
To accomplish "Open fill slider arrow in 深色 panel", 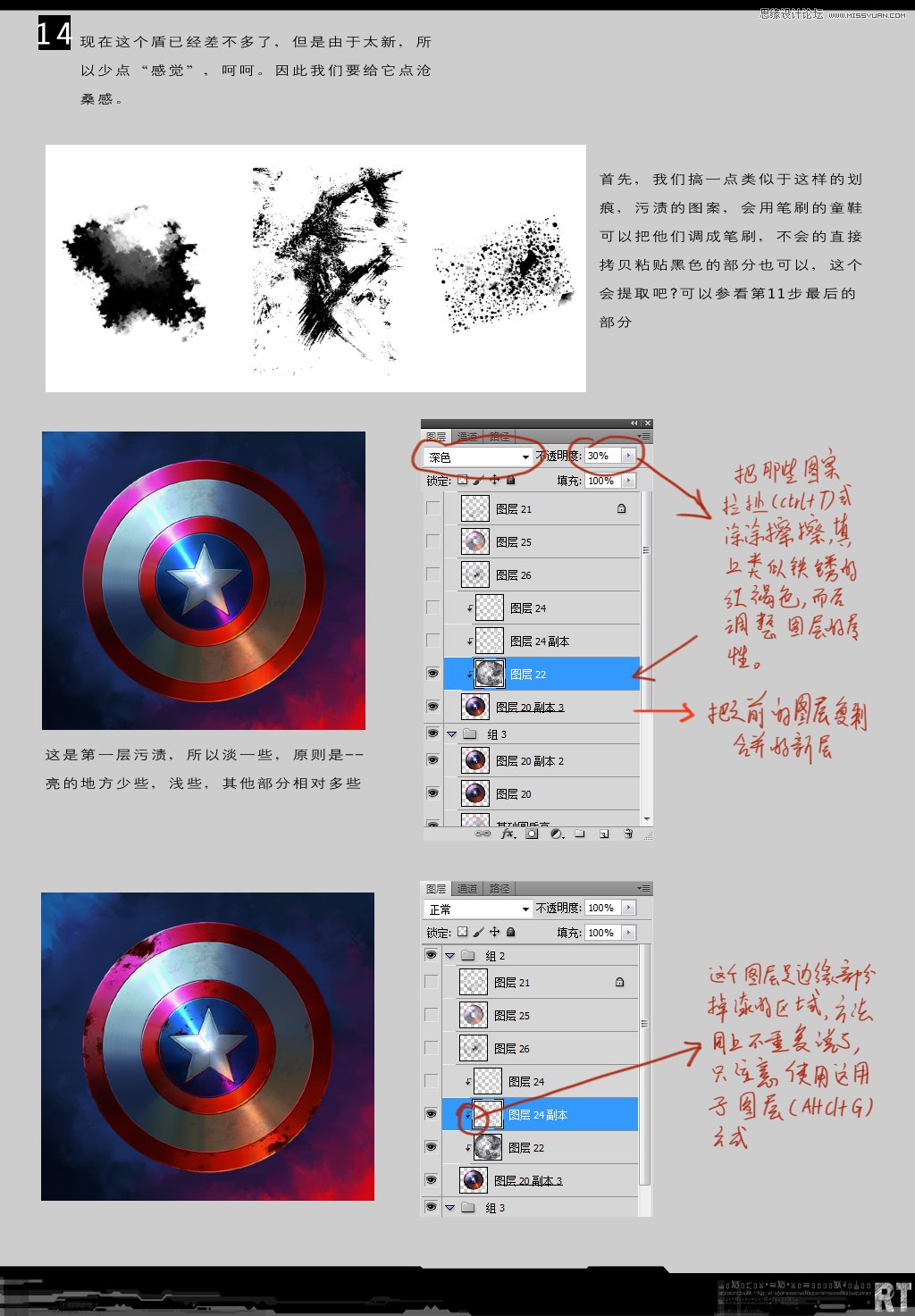I will [x=629, y=481].
